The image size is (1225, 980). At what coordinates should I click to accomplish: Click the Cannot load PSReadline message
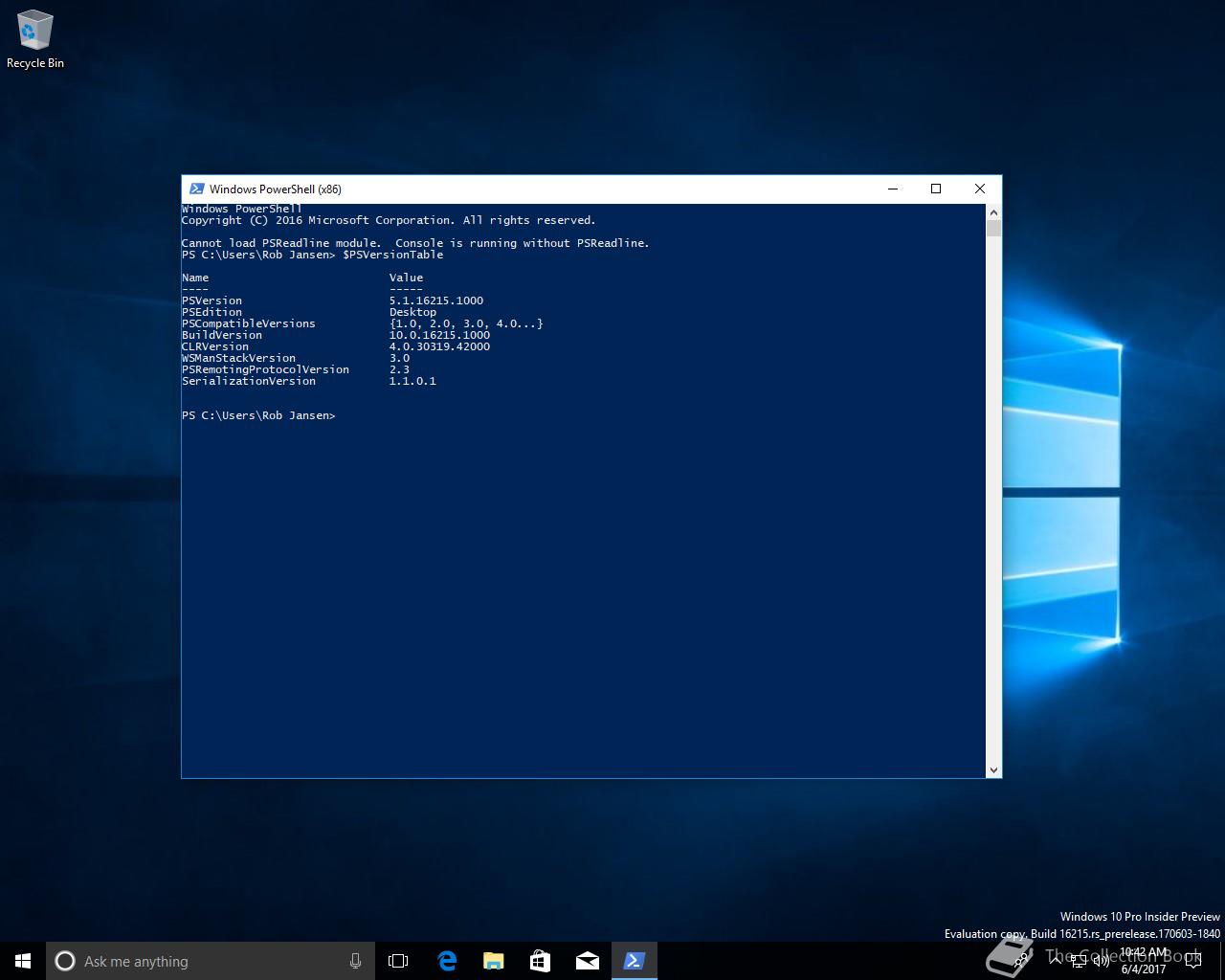tap(415, 243)
